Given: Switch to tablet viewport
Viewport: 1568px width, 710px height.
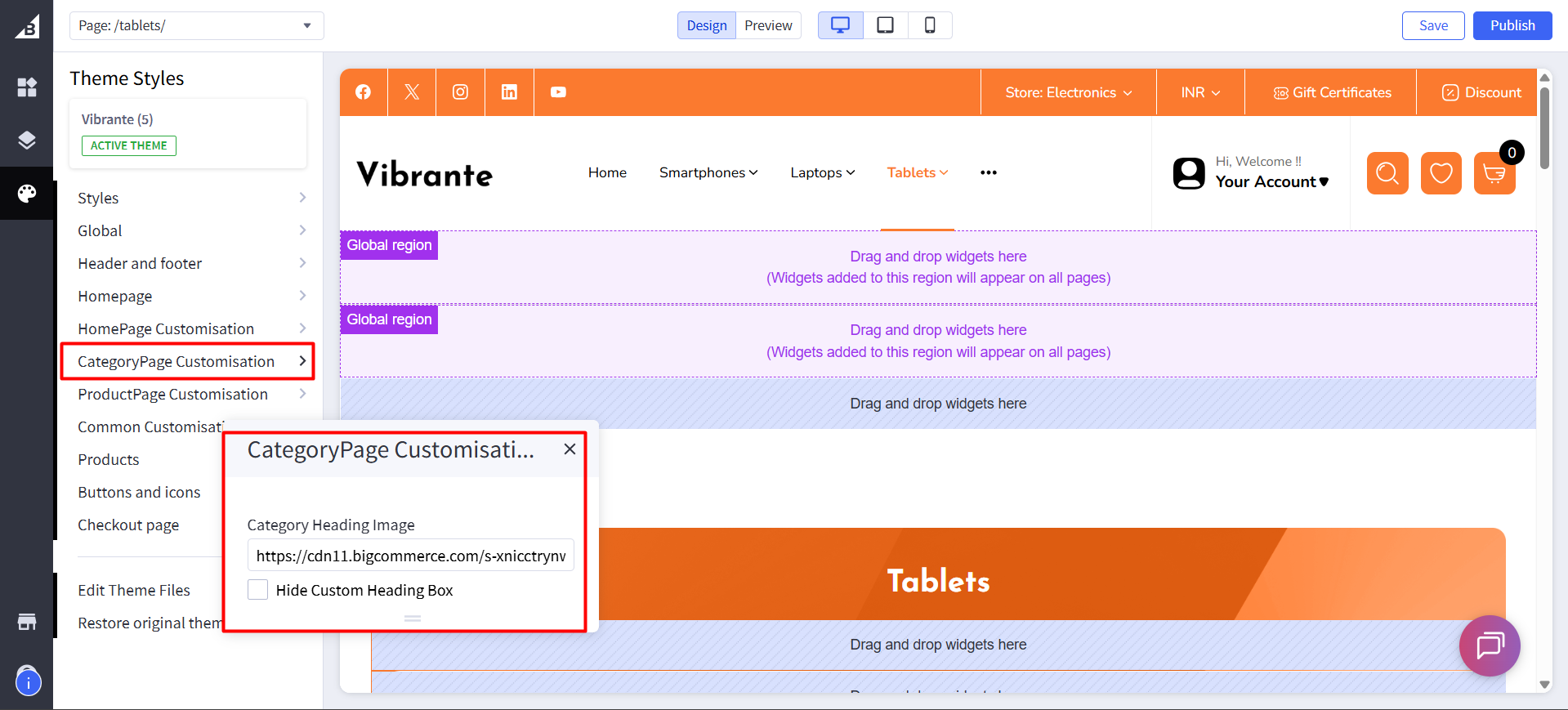Looking at the screenshot, I should coord(885,25).
